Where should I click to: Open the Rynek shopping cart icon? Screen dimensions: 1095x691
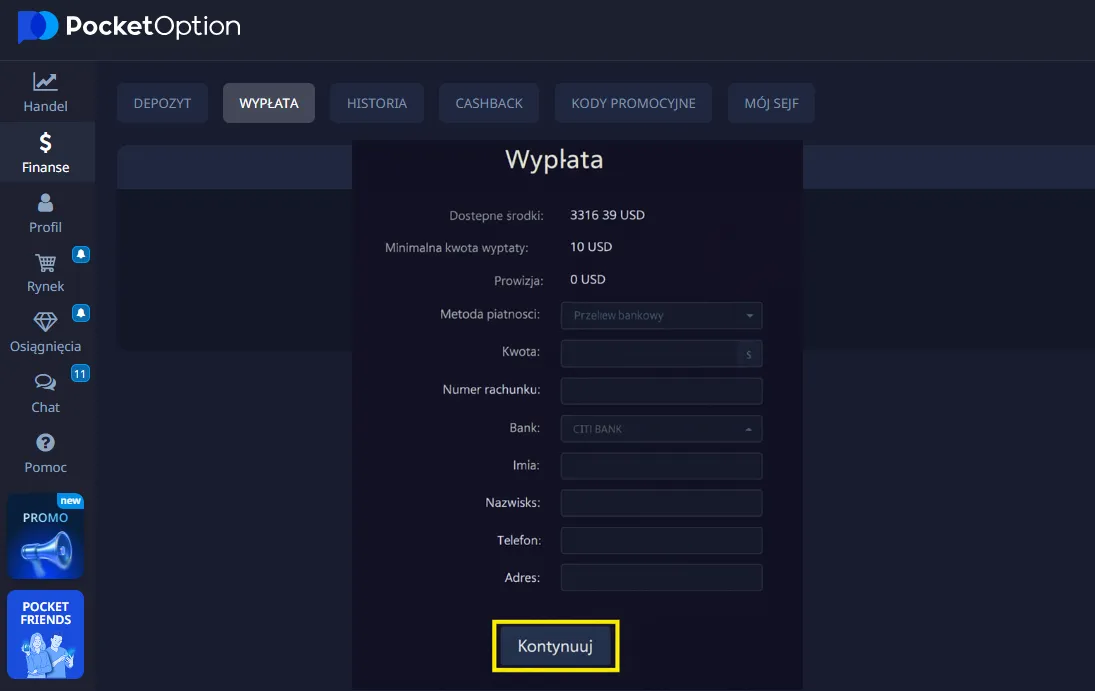45,263
